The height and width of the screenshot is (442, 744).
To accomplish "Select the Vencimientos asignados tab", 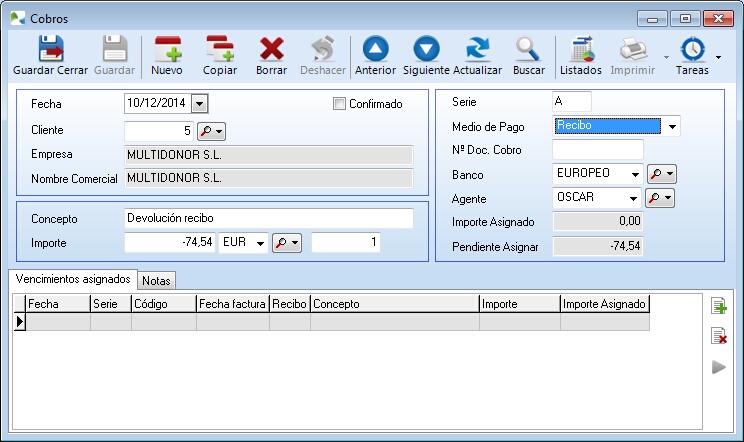I will point(73,280).
